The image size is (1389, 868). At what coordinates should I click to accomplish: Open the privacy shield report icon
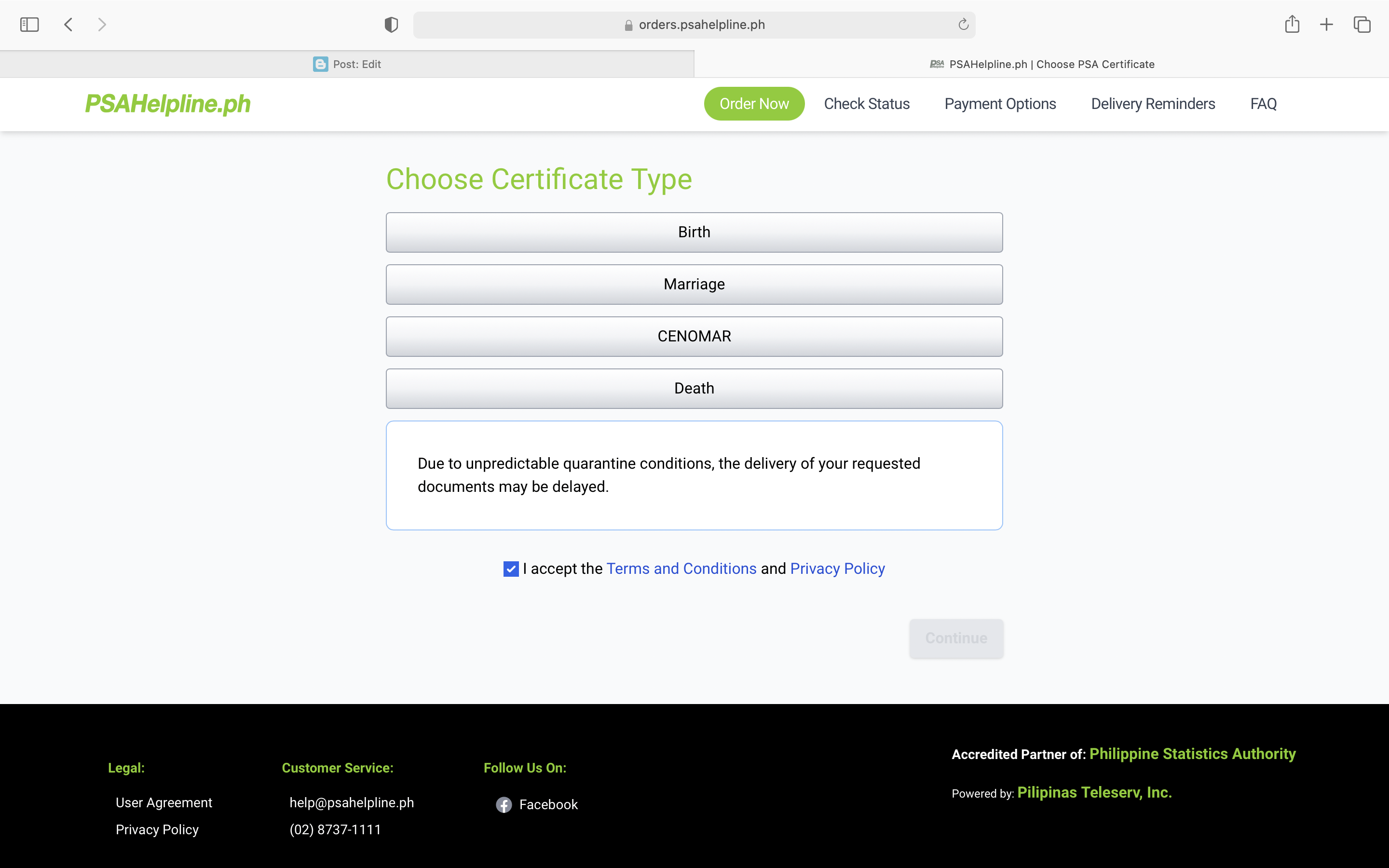tap(391, 25)
